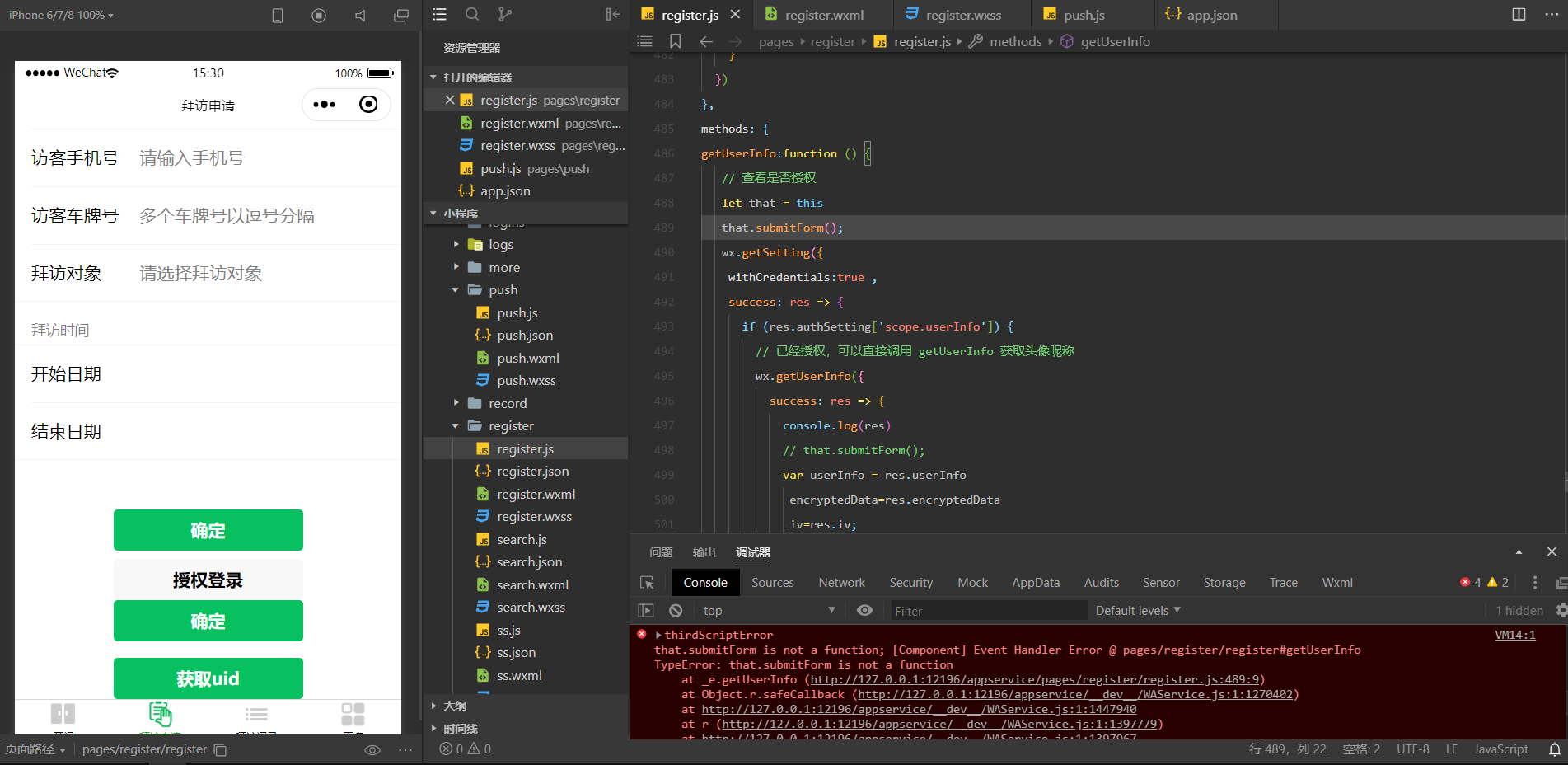Collapse the explorer side panel
1568x765 pixels.
coord(612,14)
